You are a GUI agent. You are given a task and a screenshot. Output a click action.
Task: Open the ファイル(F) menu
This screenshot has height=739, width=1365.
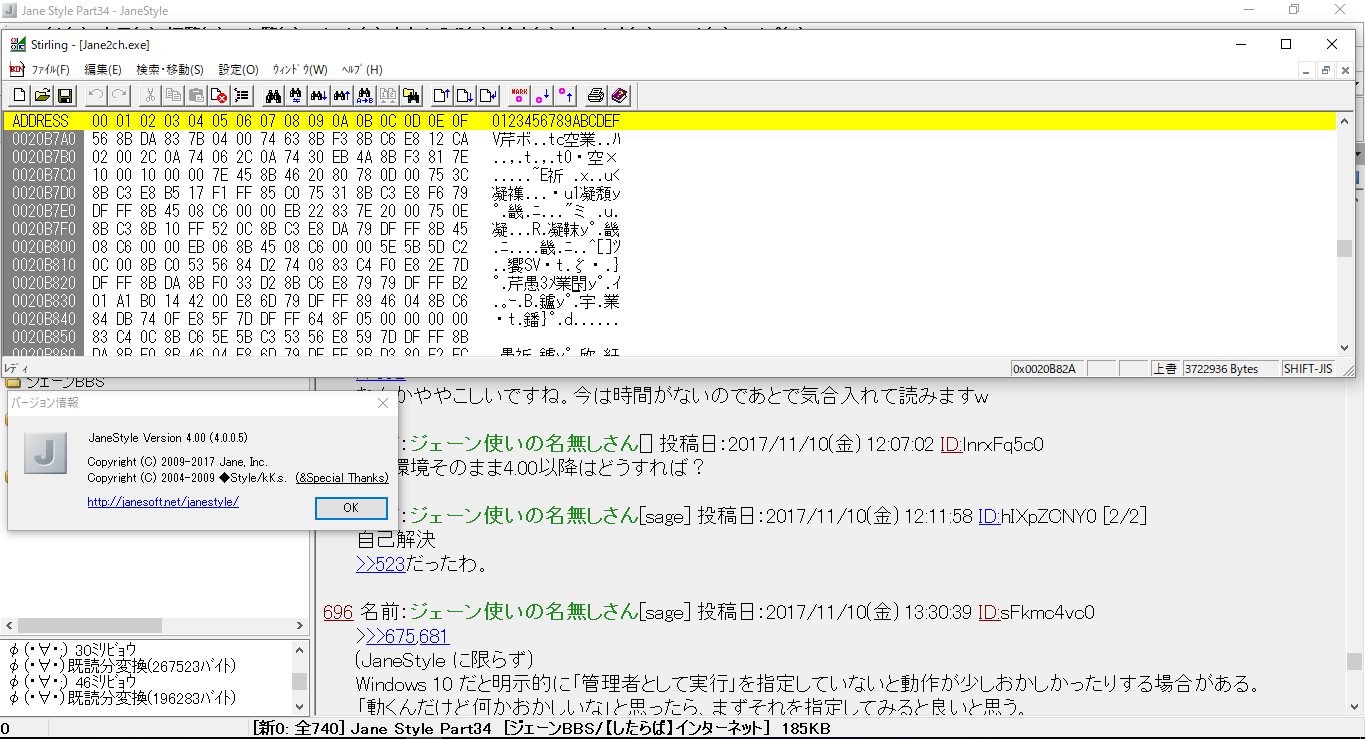click(50, 70)
